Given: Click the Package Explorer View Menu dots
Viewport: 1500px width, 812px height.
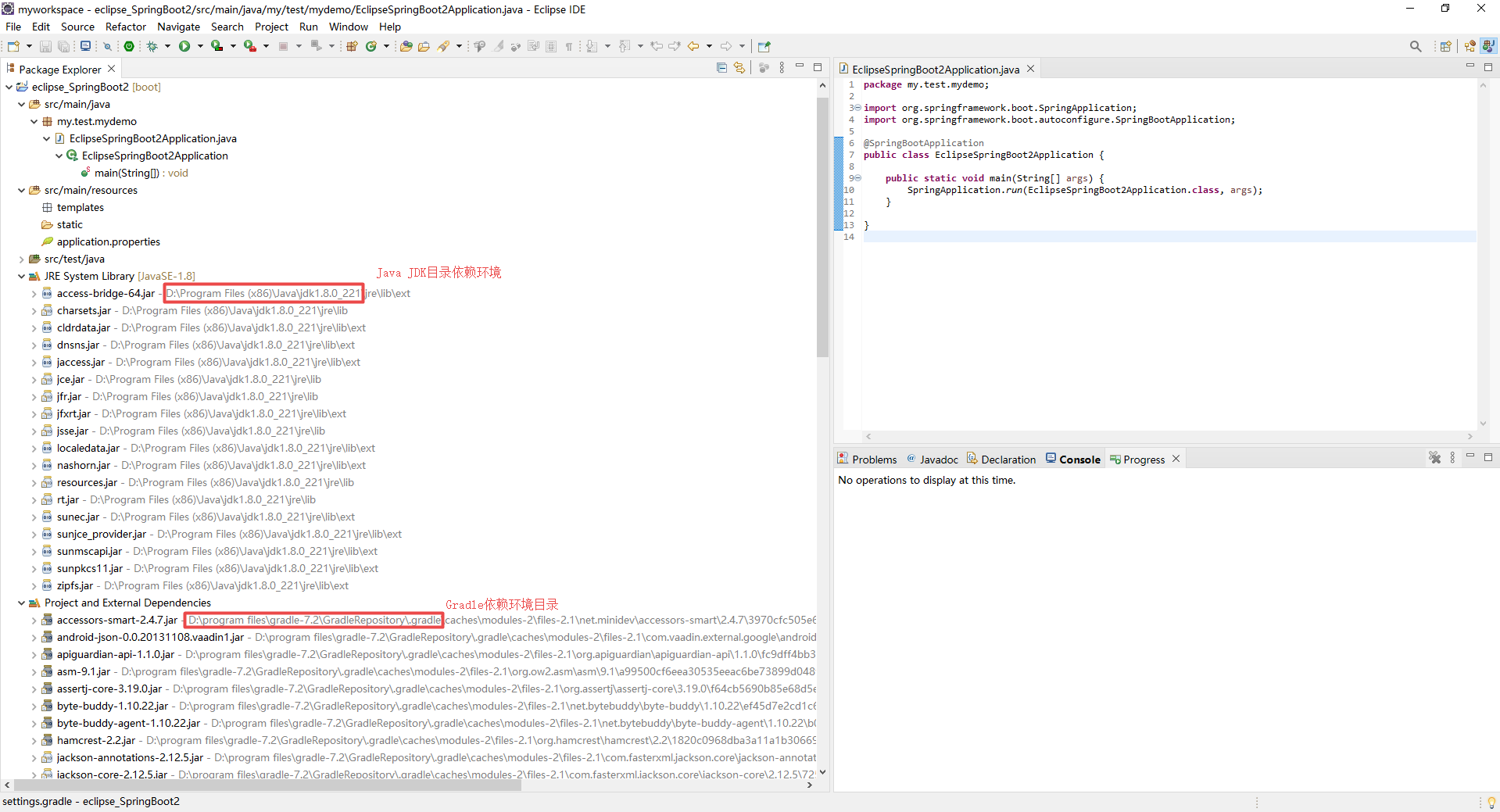Looking at the screenshot, I should 782,68.
